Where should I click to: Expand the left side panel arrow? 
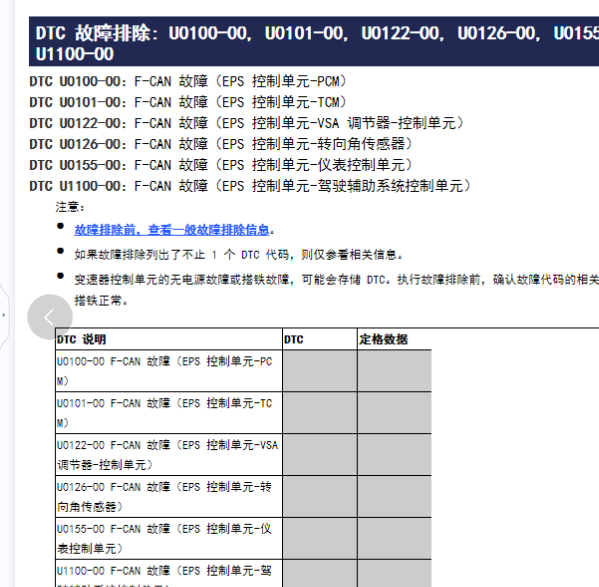4,315
